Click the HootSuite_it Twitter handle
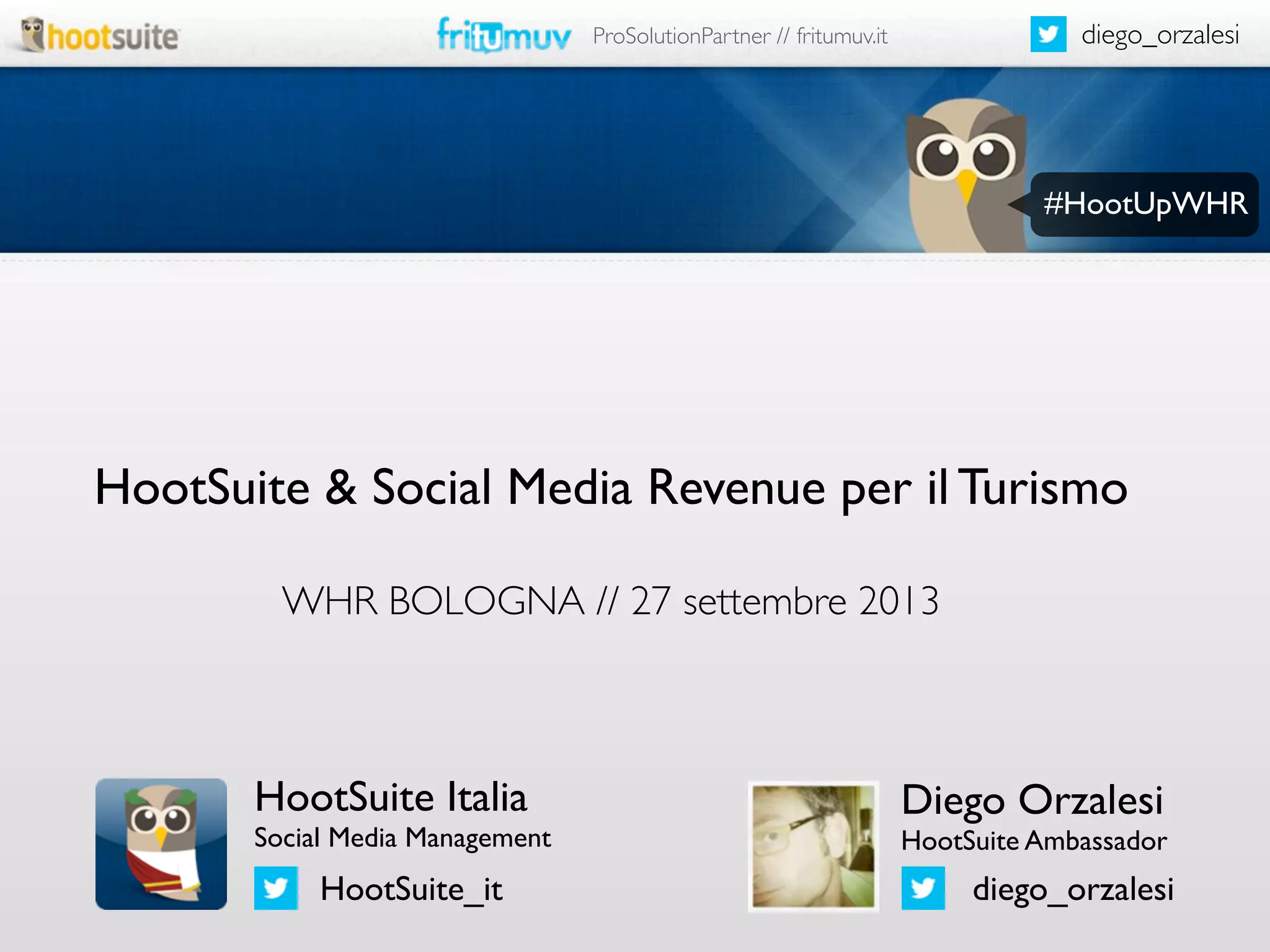This screenshot has width=1270, height=952. (411, 889)
